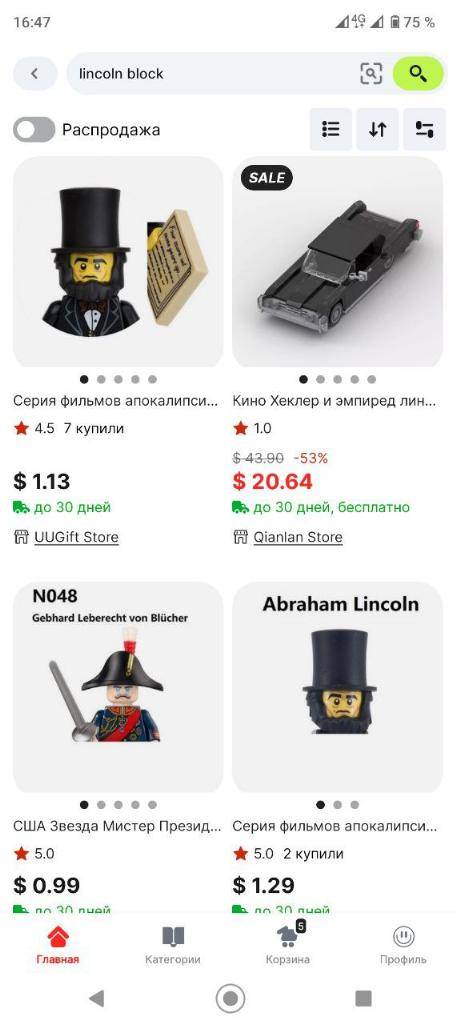Tap Android back navigation triangle
460x1024 pixels.
tap(97, 998)
